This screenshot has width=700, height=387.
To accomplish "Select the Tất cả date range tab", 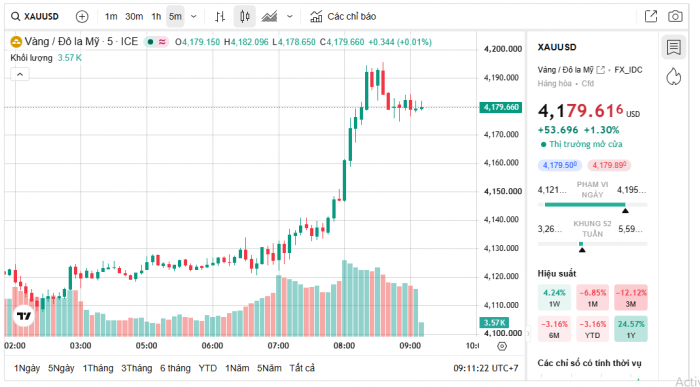I will pos(302,368).
